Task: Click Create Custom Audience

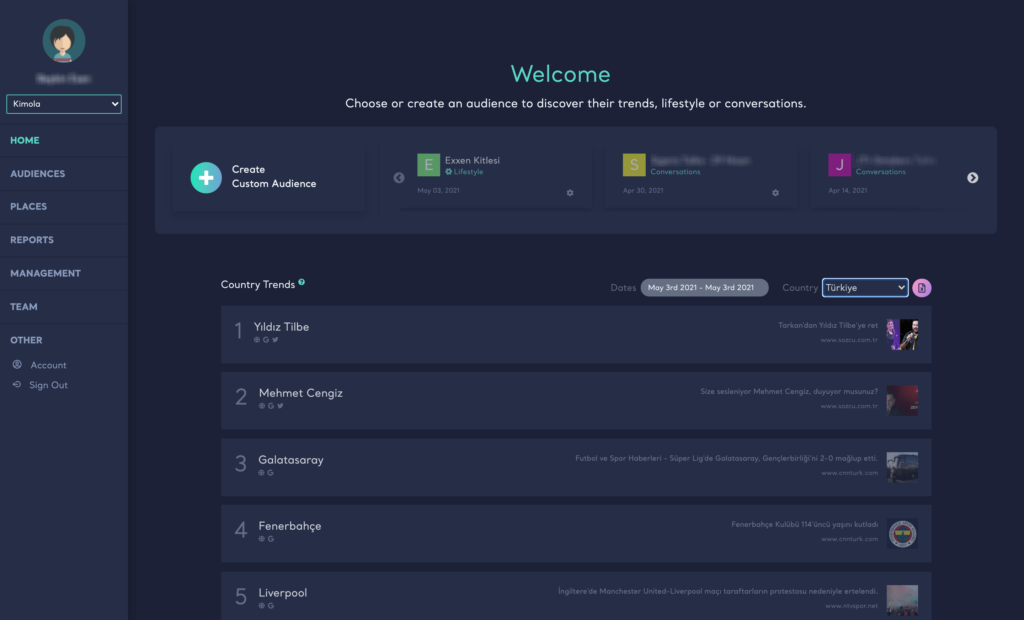Action: 269,177
